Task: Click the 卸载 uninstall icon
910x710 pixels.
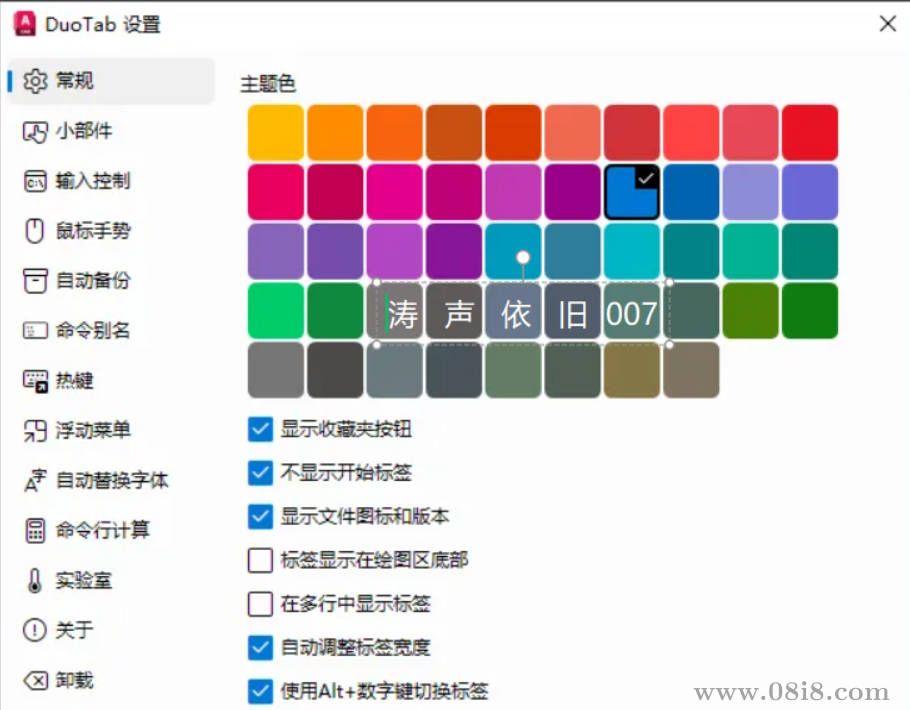Action: click(36, 680)
